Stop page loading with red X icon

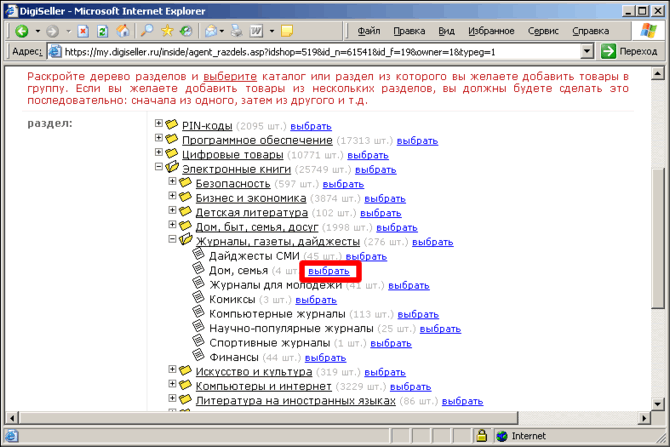pyautogui.click(x=83, y=31)
